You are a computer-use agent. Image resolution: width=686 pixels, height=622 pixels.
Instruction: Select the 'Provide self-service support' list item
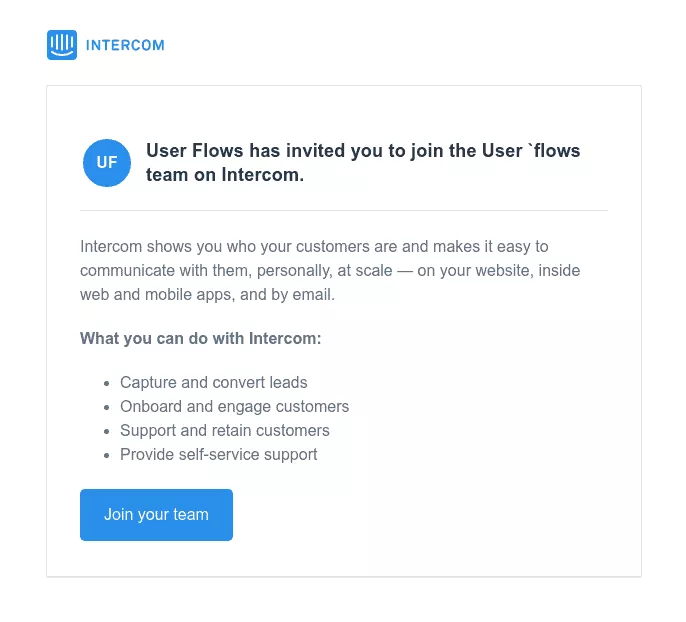coord(219,454)
